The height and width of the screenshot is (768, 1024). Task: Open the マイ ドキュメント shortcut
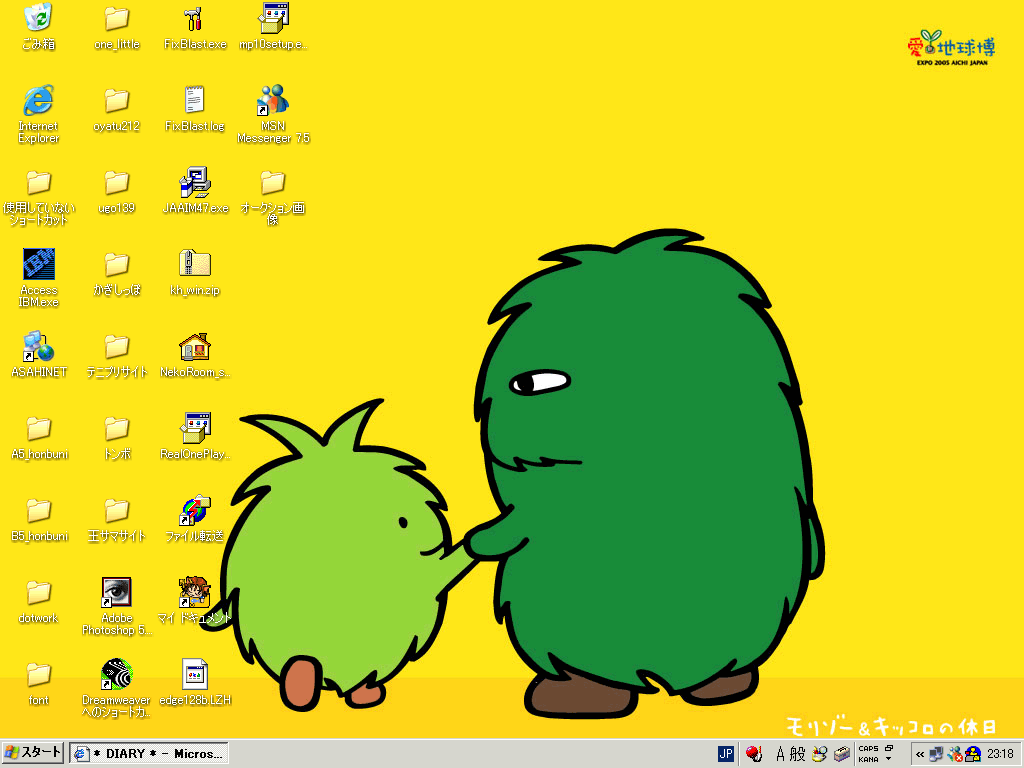point(195,601)
